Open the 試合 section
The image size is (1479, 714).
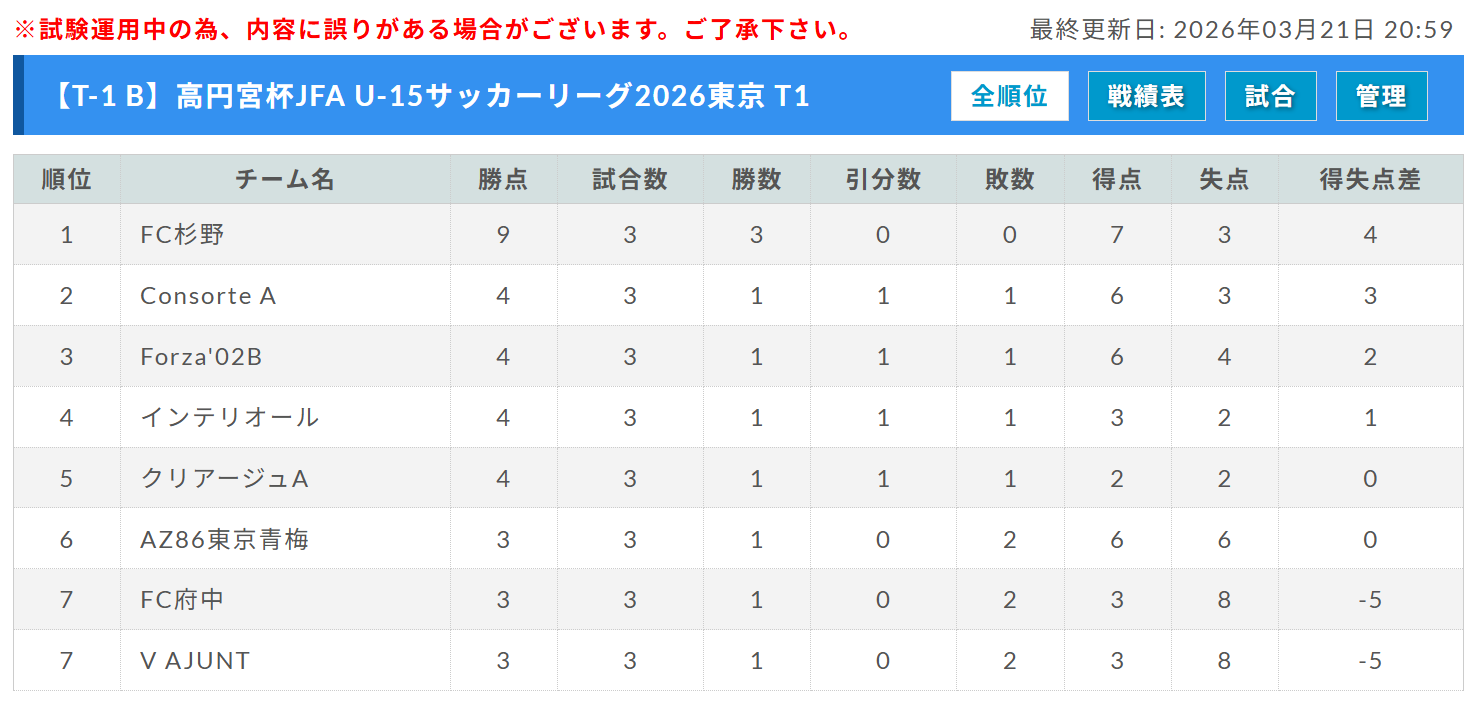pos(1270,96)
